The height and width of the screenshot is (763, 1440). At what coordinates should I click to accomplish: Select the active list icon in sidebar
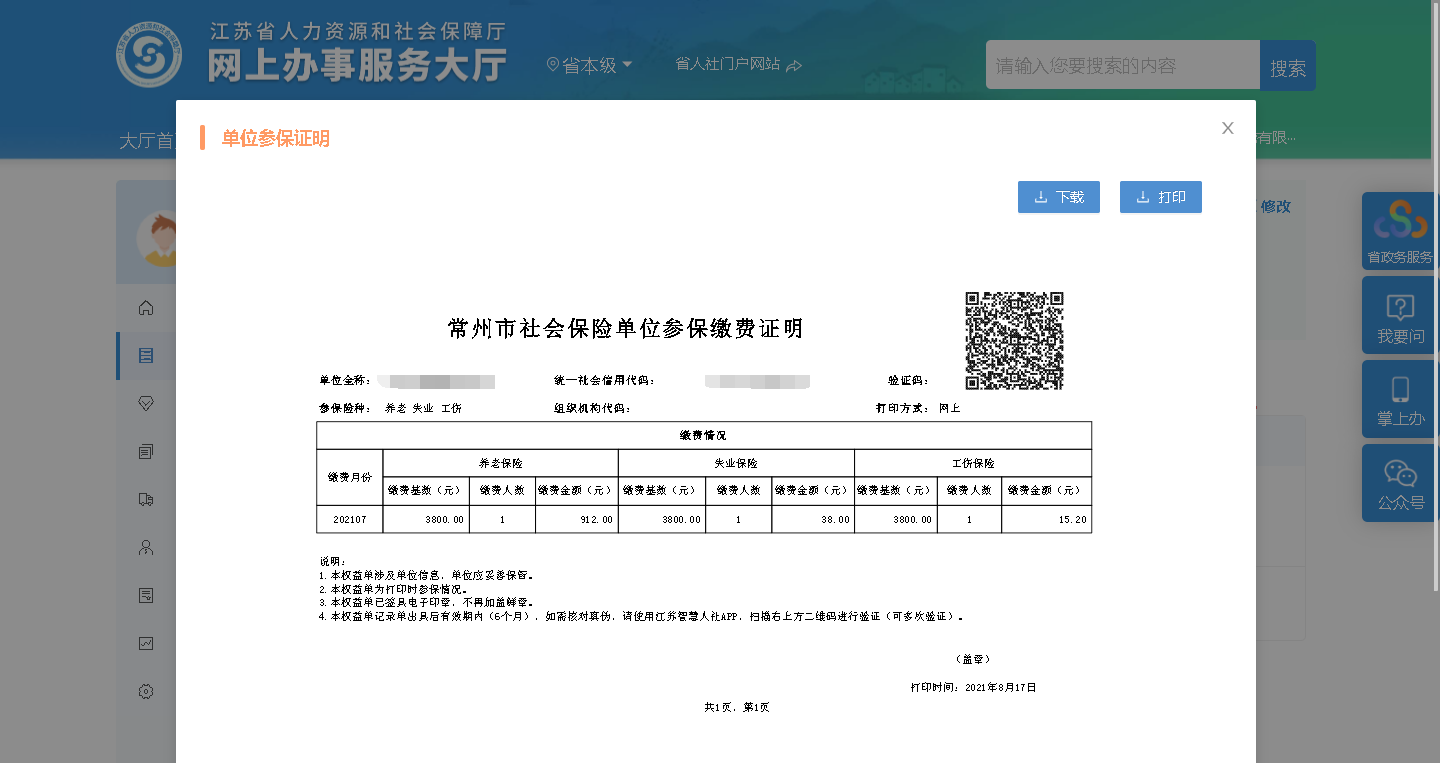pyautogui.click(x=146, y=355)
